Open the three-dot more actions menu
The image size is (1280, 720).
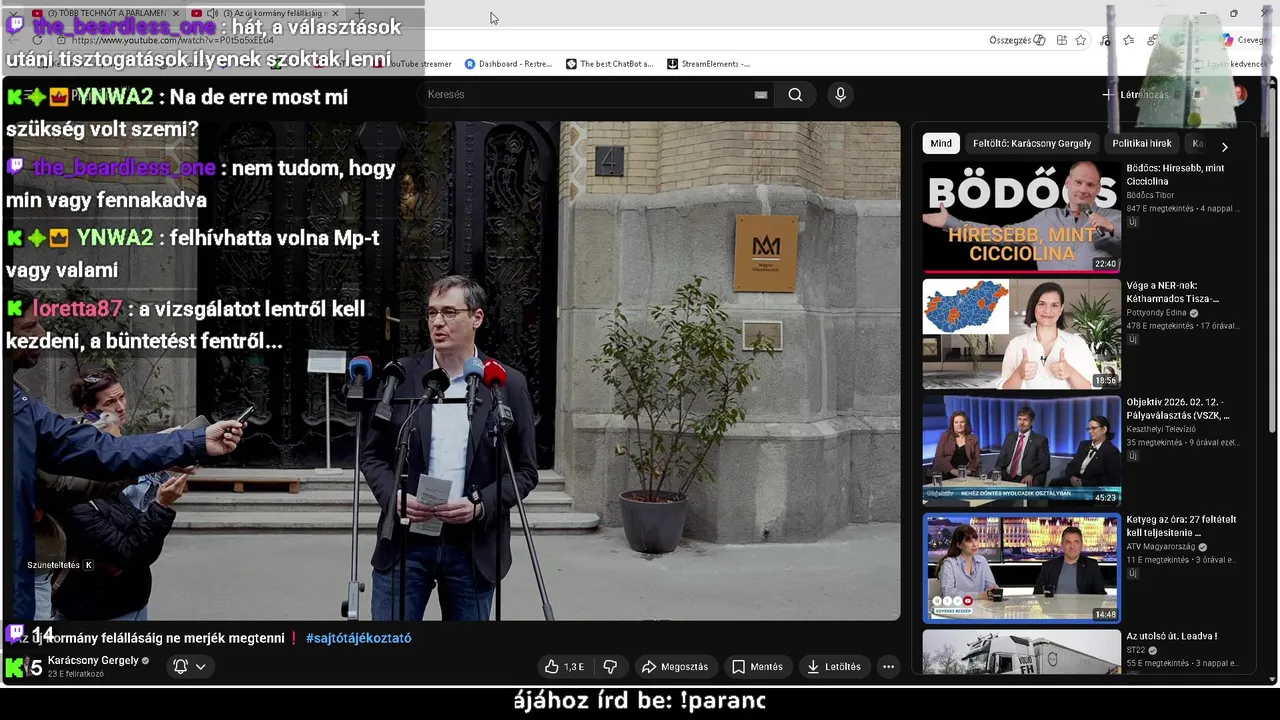click(888, 667)
